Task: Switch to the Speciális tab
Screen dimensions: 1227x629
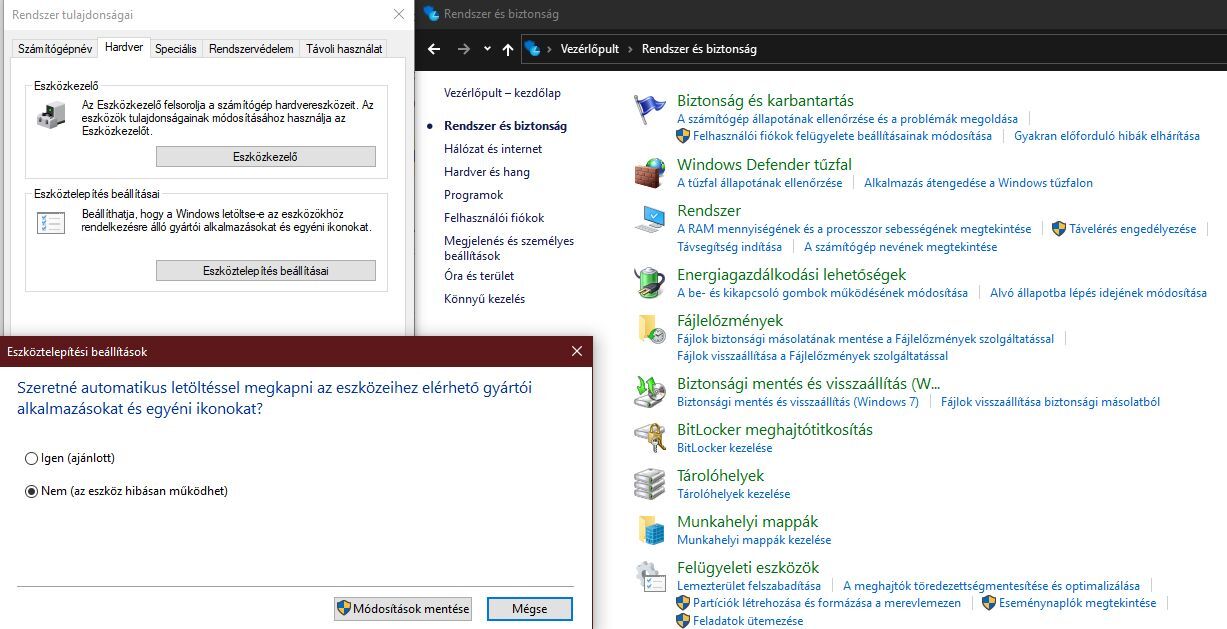Action: point(176,48)
